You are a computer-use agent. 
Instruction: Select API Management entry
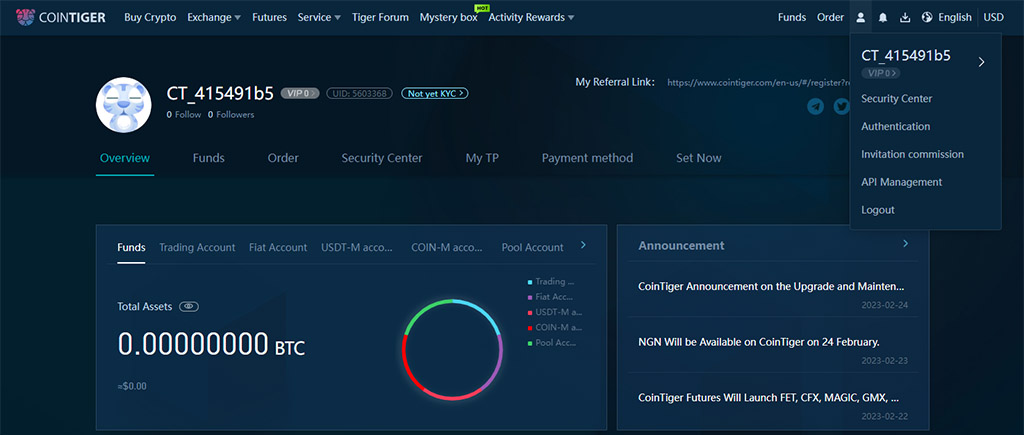[902, 182]
